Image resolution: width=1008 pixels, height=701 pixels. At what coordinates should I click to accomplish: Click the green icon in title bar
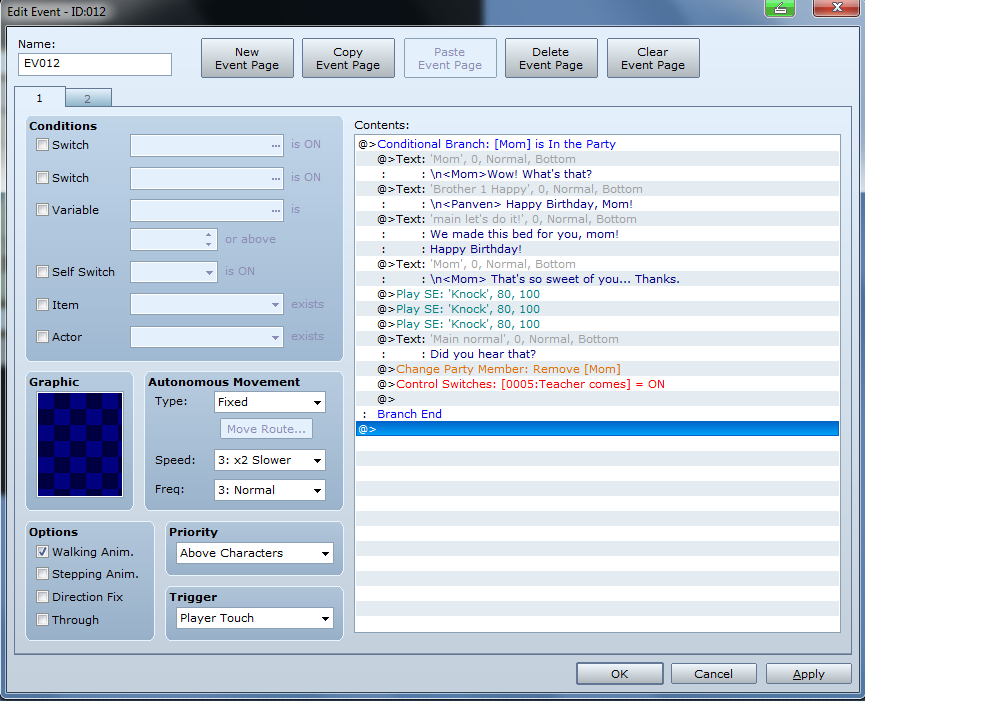click(780, 9)
